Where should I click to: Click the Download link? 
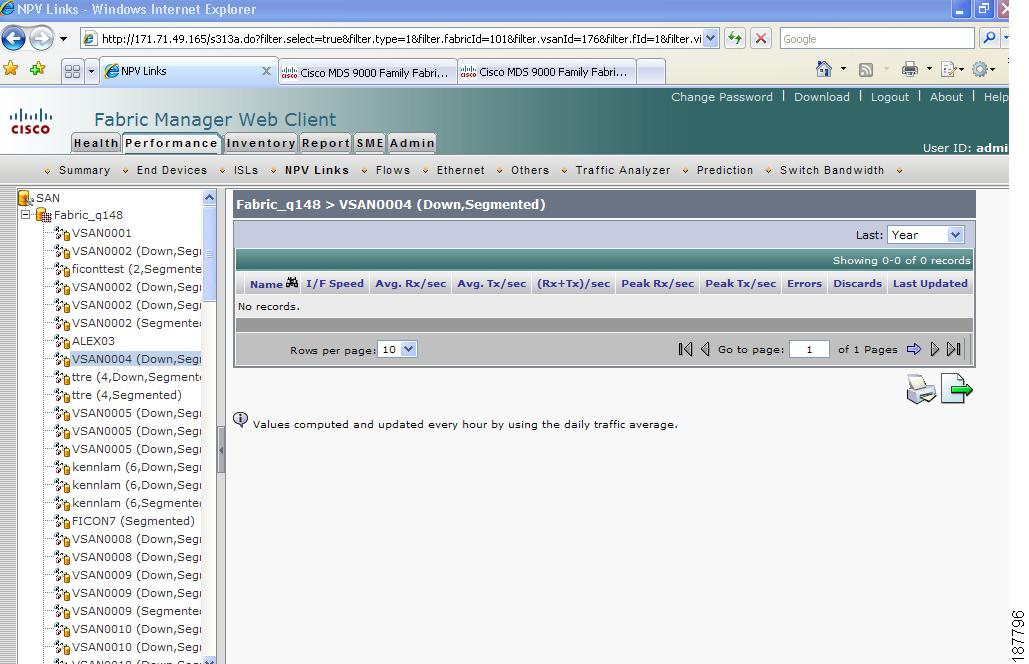click(822, 97)
